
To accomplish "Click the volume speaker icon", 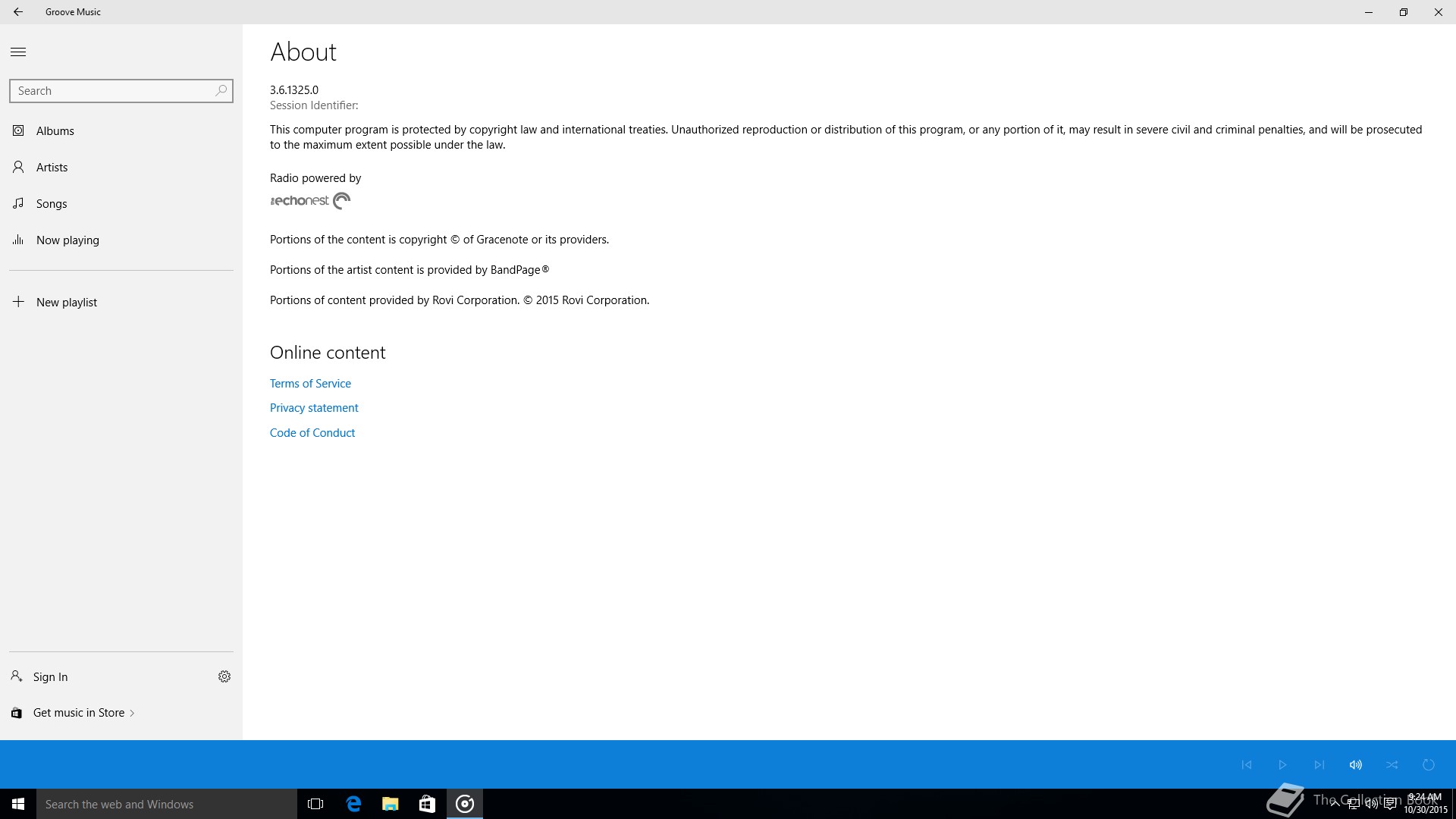I will coord(1356,764).
